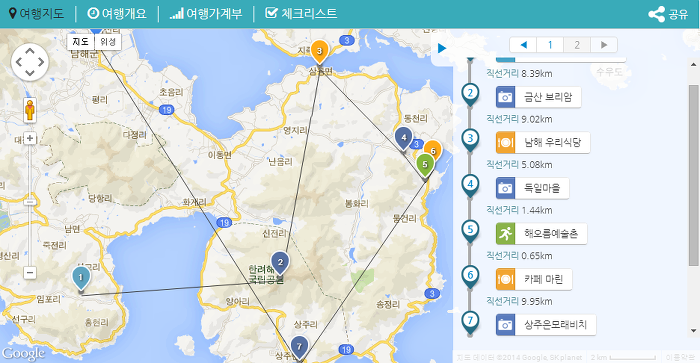Select 카페 마린 itinerary item
Viewport: 700px width, 363px height.
click(534, 279)
